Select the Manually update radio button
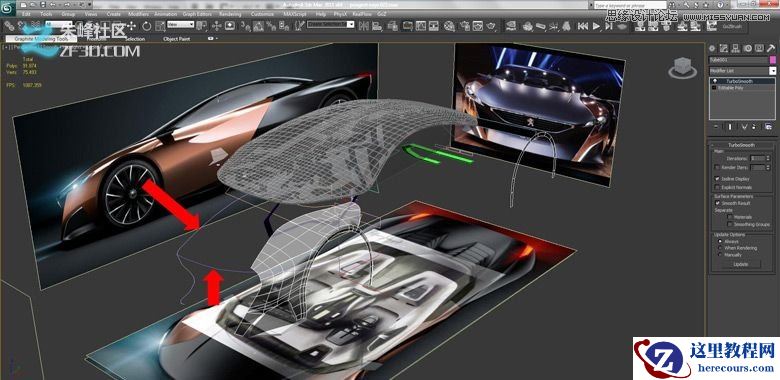780x380 pixels. tap(720, 255)
